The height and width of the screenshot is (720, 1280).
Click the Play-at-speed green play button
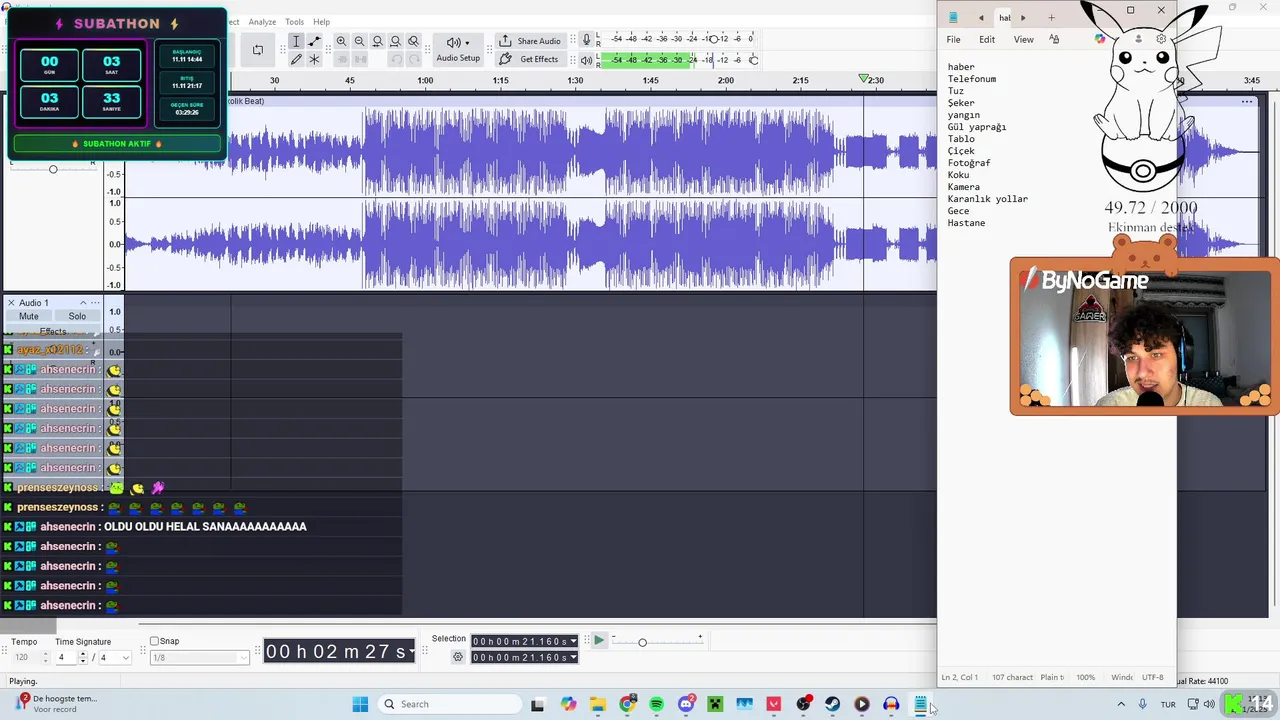point(599,641)
